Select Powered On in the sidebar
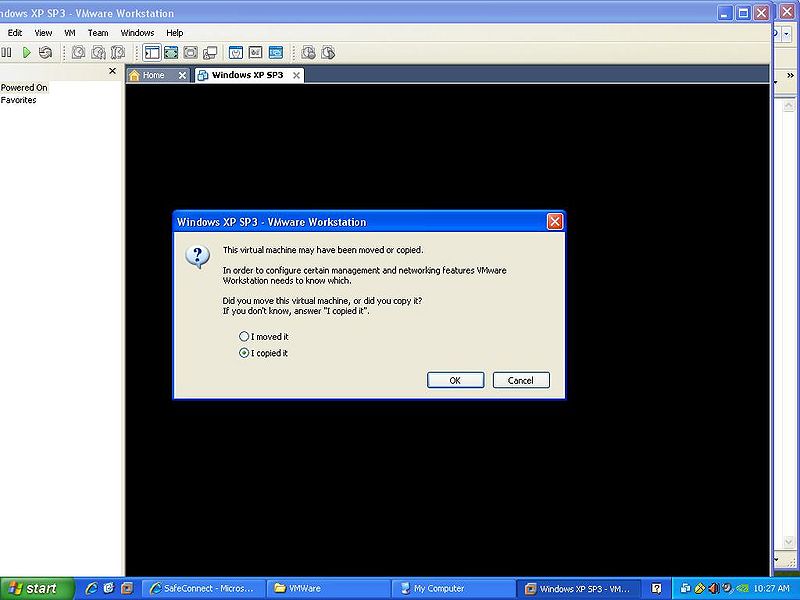800x600 pixels. point(24,87)
